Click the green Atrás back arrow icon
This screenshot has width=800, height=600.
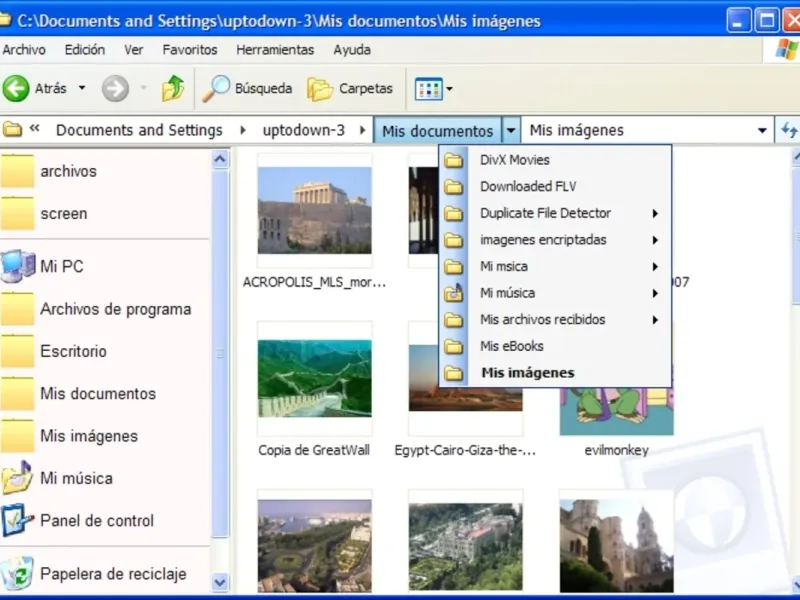coord(16,88)
